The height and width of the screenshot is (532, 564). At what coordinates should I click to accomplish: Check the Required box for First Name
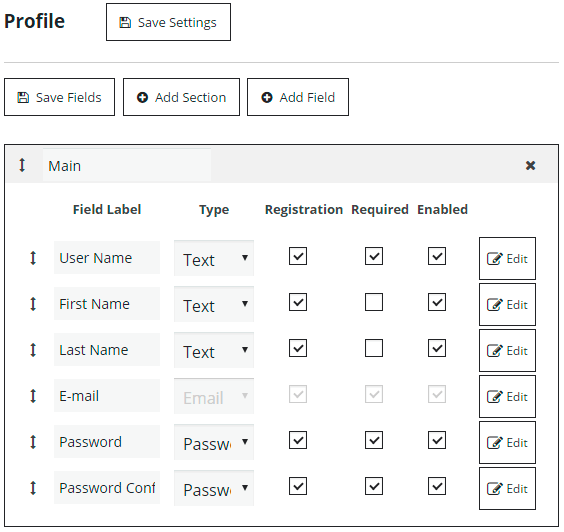tap(374, 302)
